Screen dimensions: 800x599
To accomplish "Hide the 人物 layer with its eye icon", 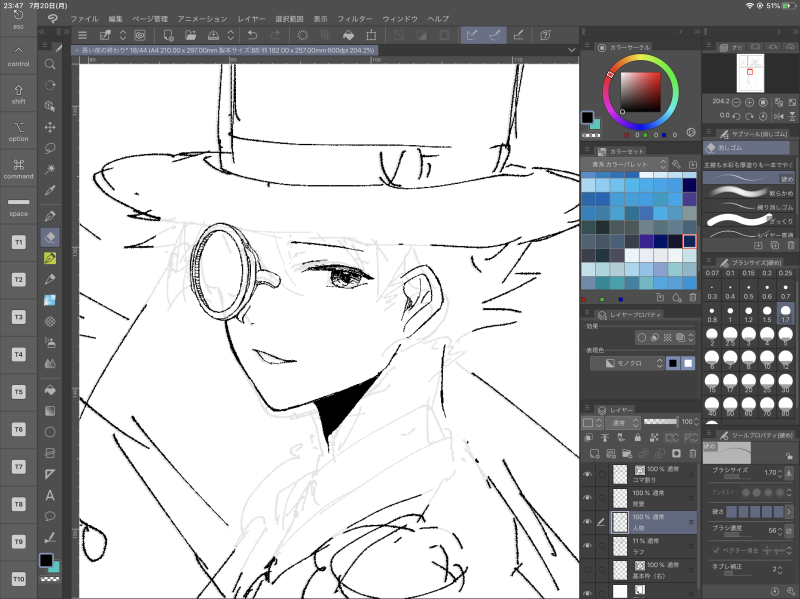I will (x=588, y=522).
